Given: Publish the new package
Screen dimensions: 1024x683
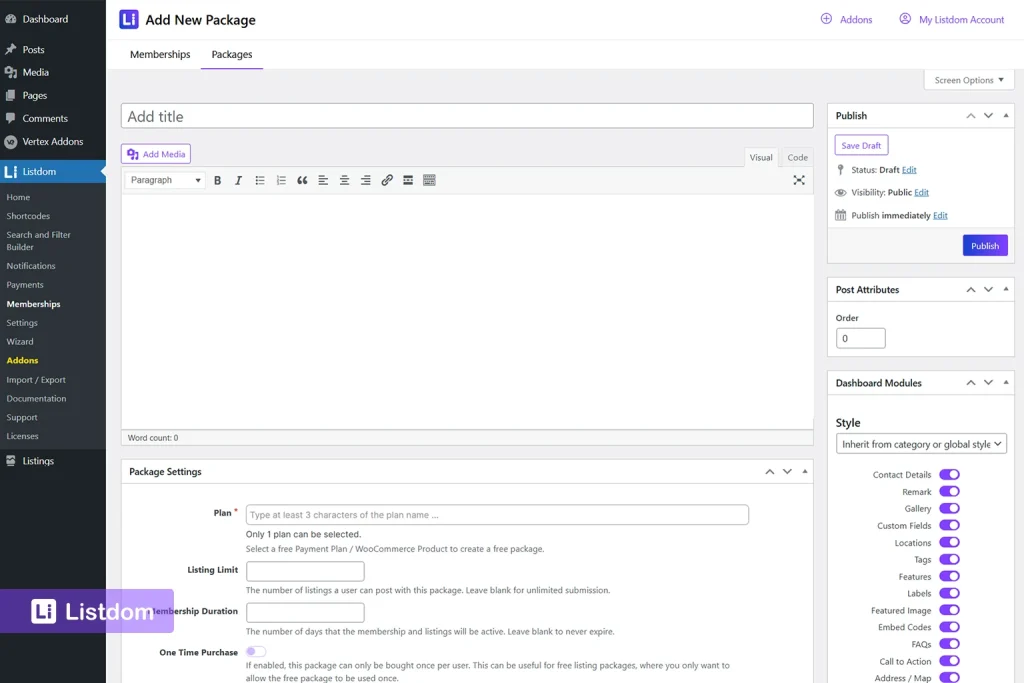Looking at the screenshot, I should pos(985,245).
